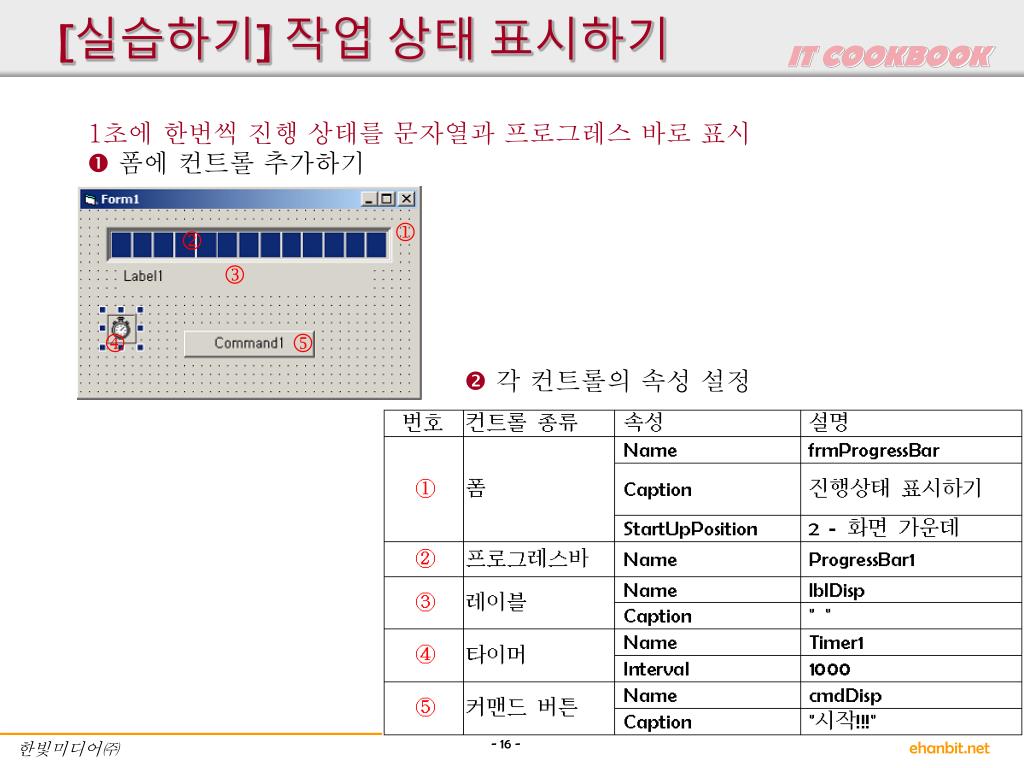
Task: Click the page number 16 footer
Action: (x=505, y=744)
